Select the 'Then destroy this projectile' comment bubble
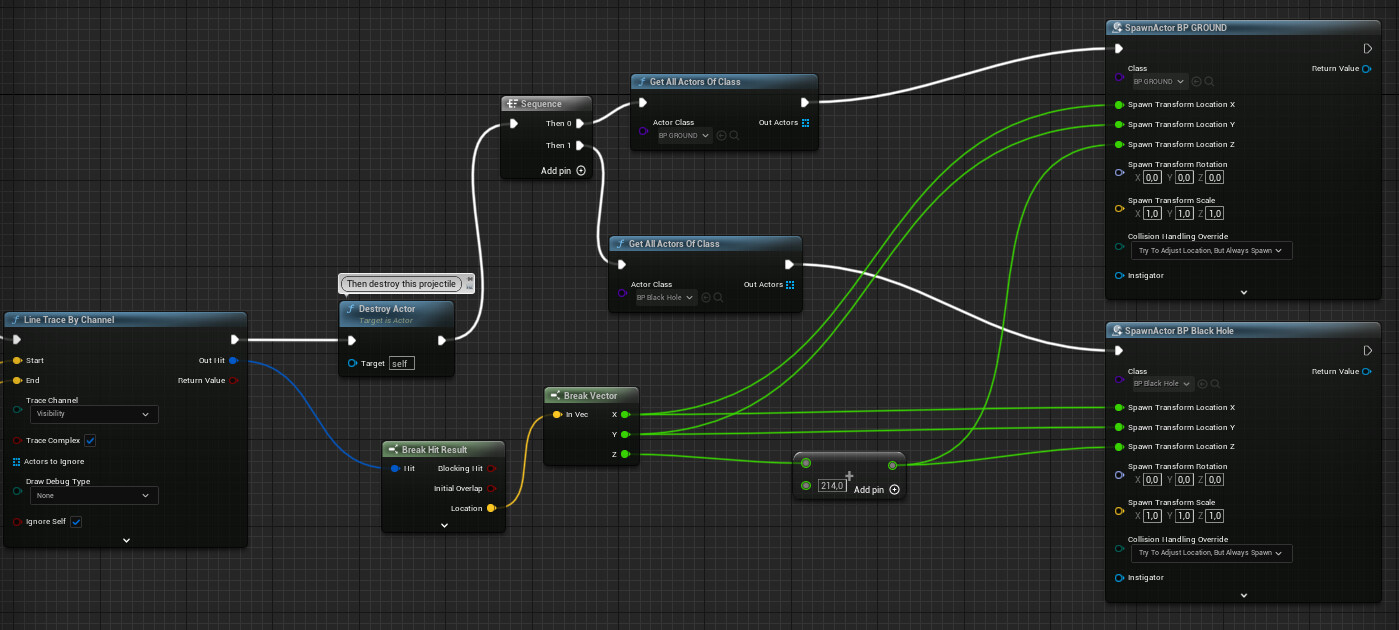1399x630 pixels. [x=402, y=284]
